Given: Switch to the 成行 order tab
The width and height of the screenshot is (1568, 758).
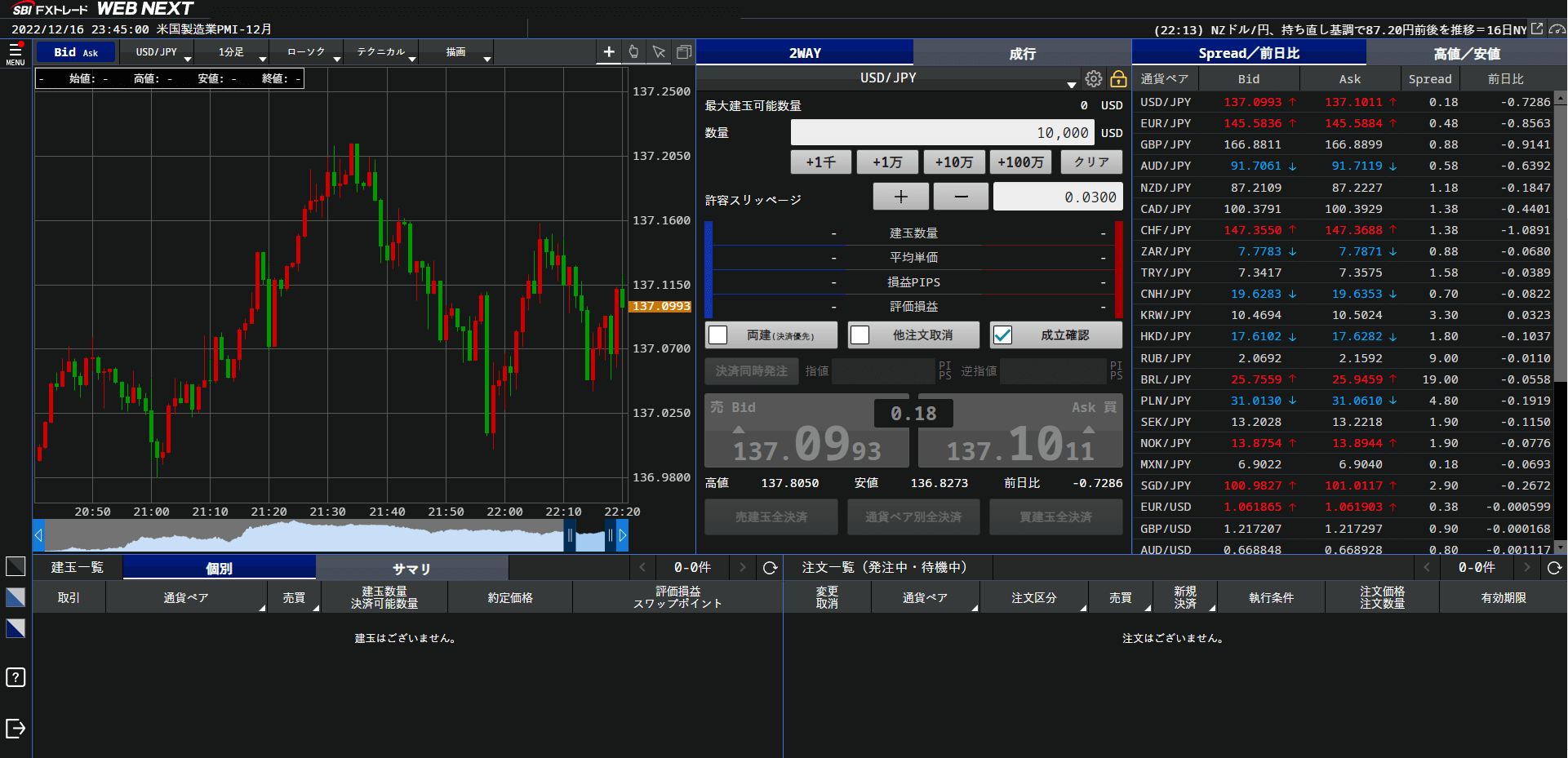Looking at the screenshot, I should [x=1022, y=53].
